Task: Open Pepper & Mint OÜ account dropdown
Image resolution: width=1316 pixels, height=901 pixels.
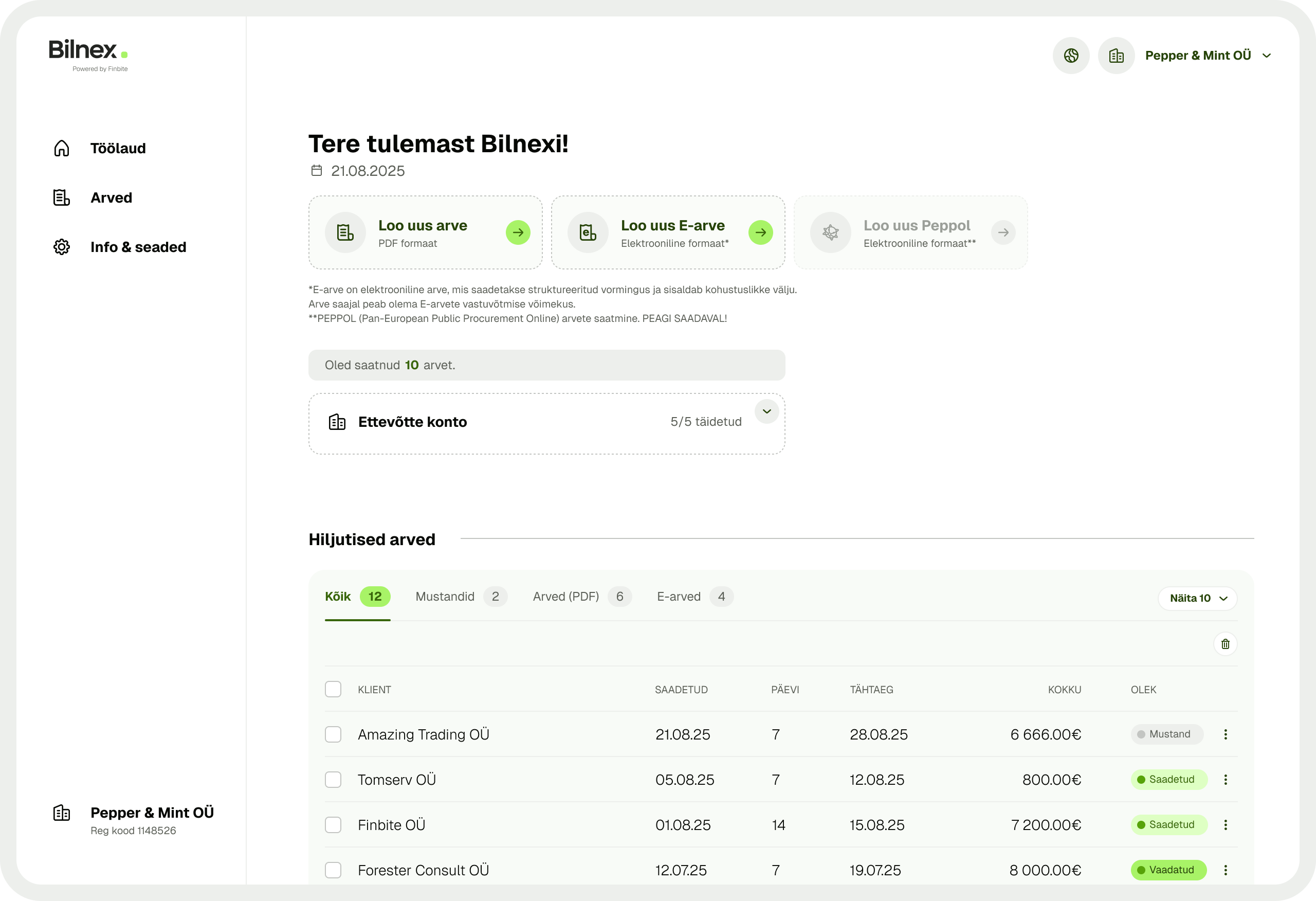Action: 1208,56
